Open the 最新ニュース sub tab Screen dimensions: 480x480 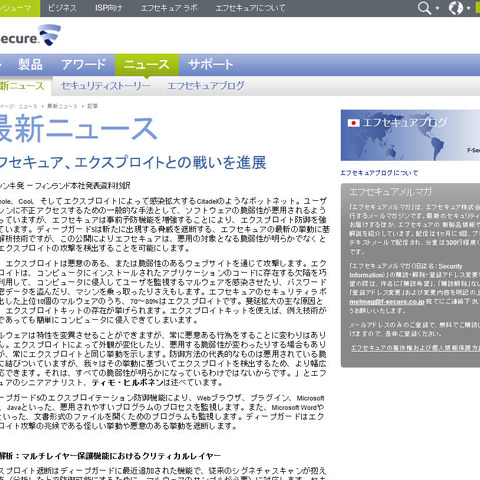[x=22, y=86]
